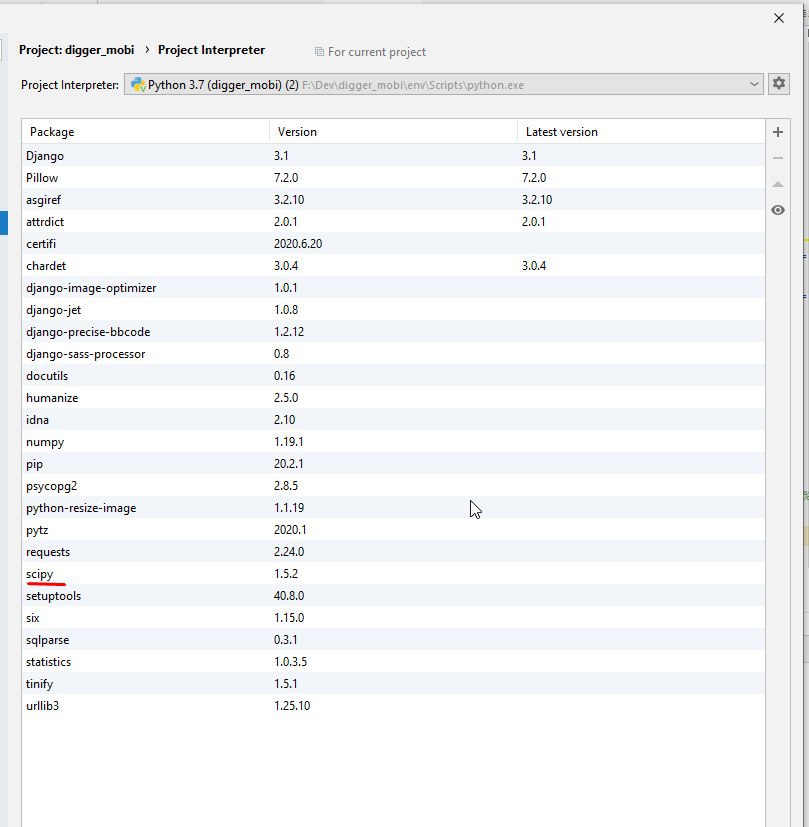Select the sqlparse package row
This screenshot has height=827, width=809.
(393, 640)
